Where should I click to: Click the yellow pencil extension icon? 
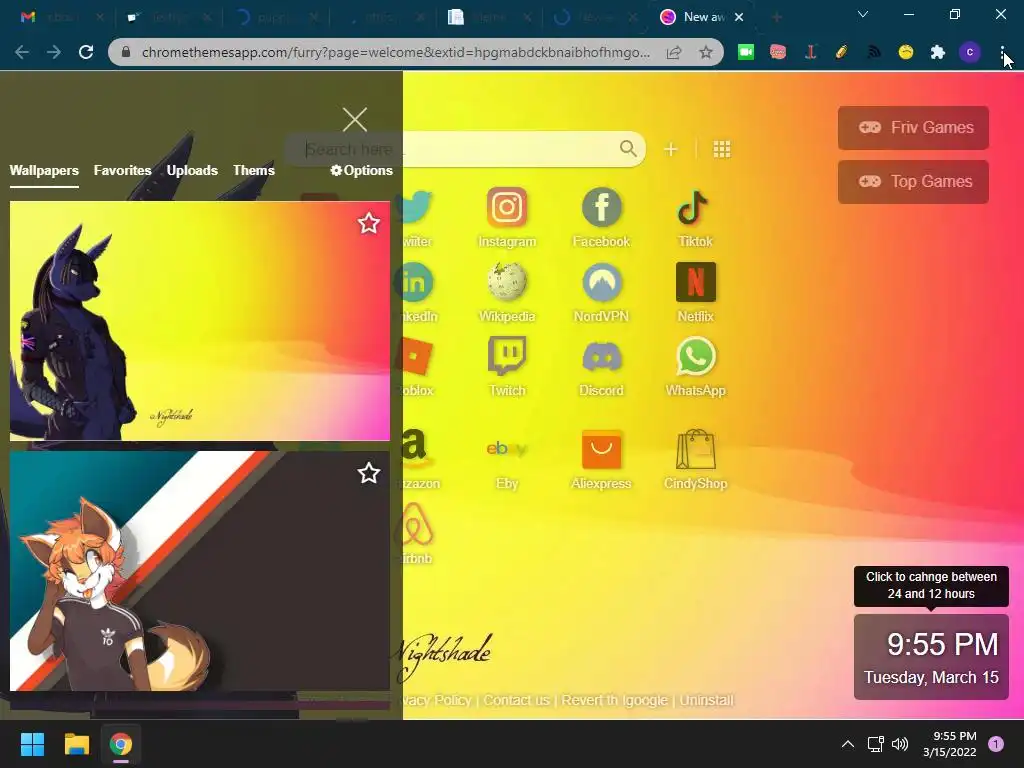[x=842, y=52]
